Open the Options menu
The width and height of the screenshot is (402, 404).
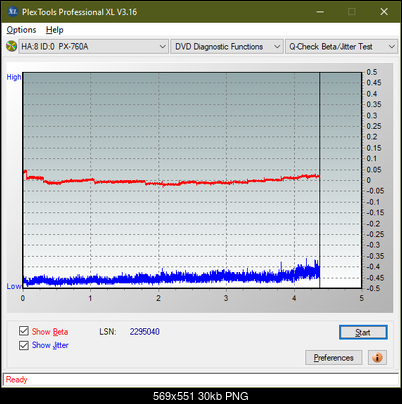[21, 30]
